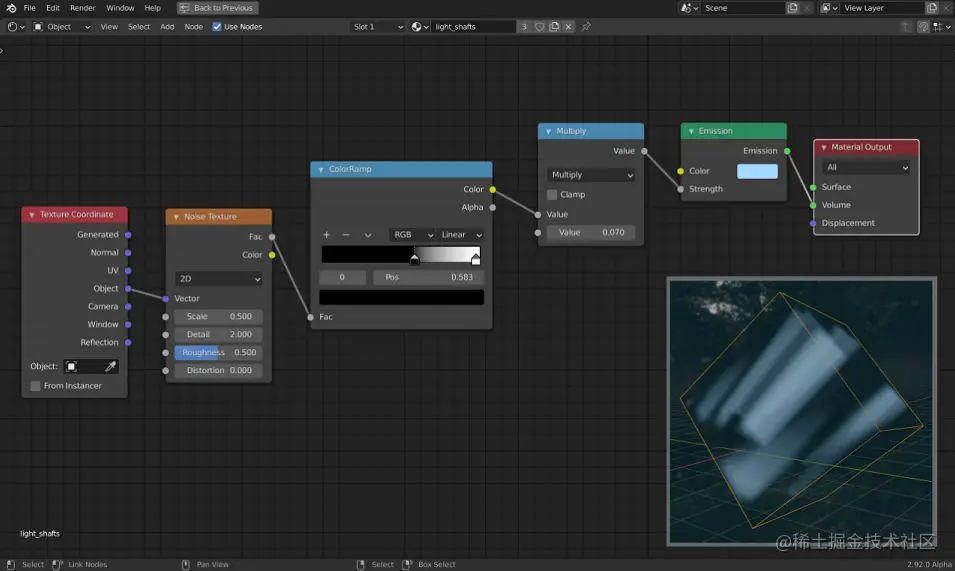955x571 pixels.
Task: Create a new scene with the copy icon
Action: pos(792,8)
